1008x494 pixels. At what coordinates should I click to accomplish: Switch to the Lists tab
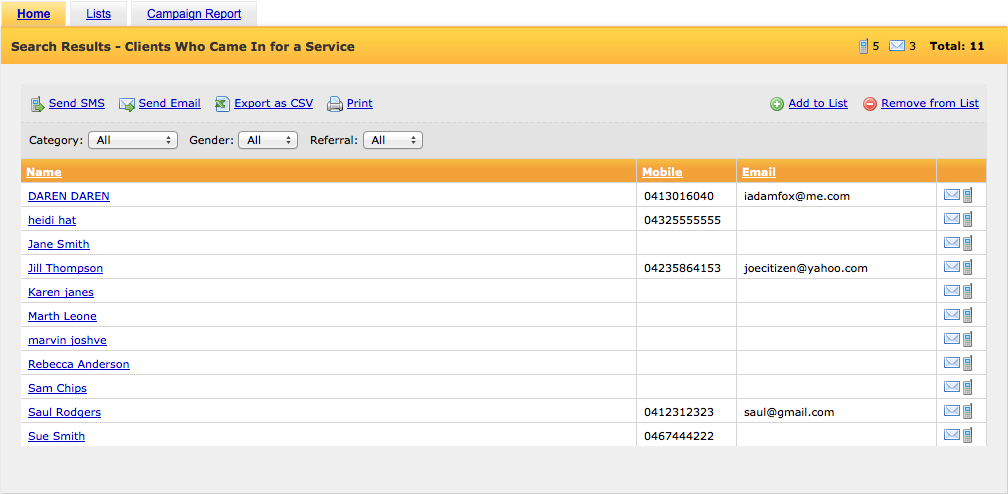coord(98,14)
